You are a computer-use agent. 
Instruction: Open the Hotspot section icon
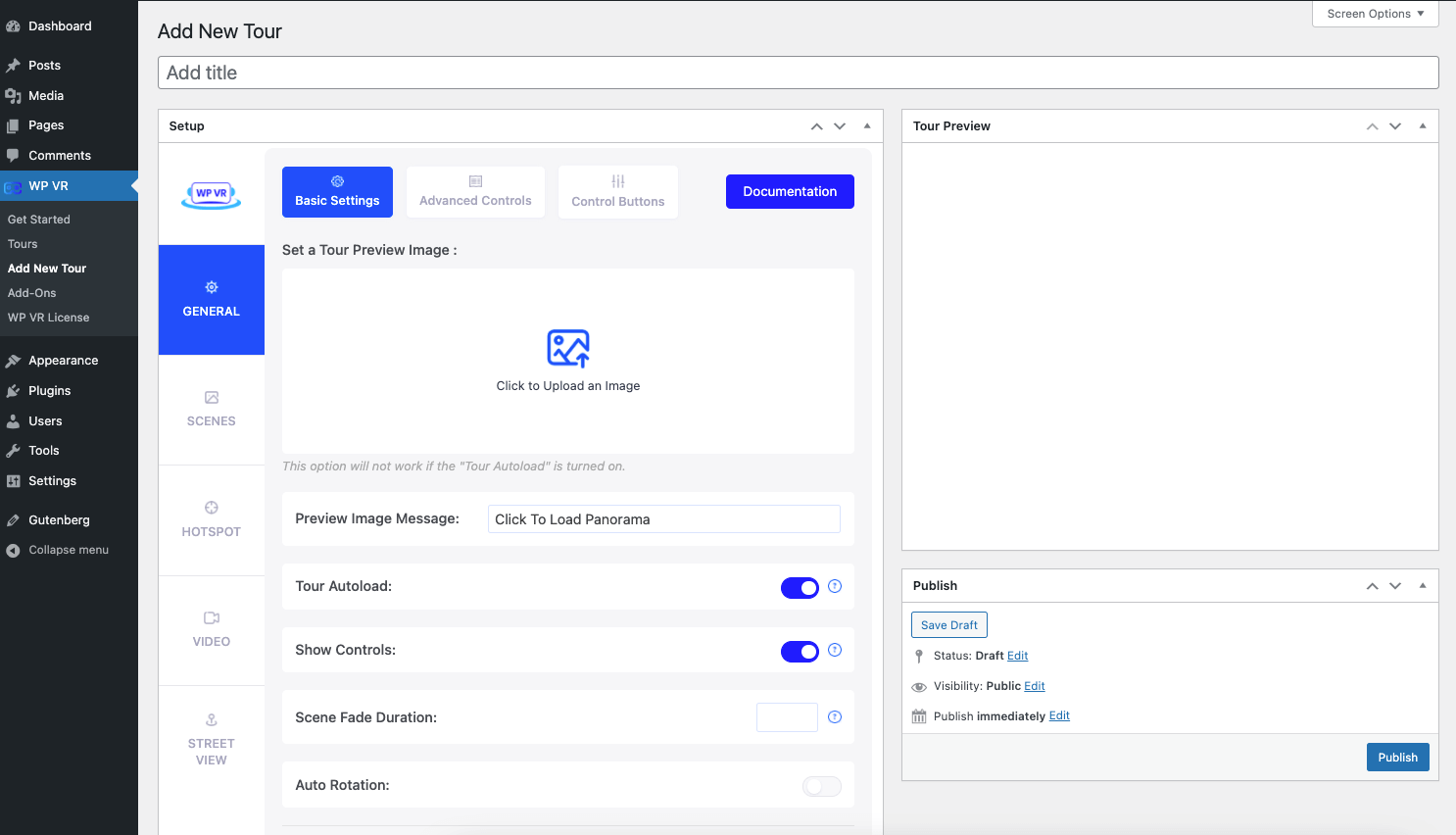click(211, 508)
